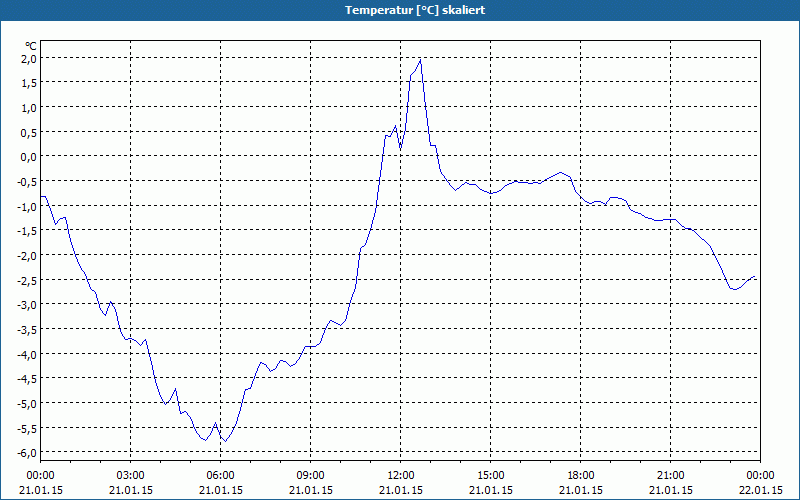Click the 03:00 time label
800x500 pixels.
click(131, 476)
